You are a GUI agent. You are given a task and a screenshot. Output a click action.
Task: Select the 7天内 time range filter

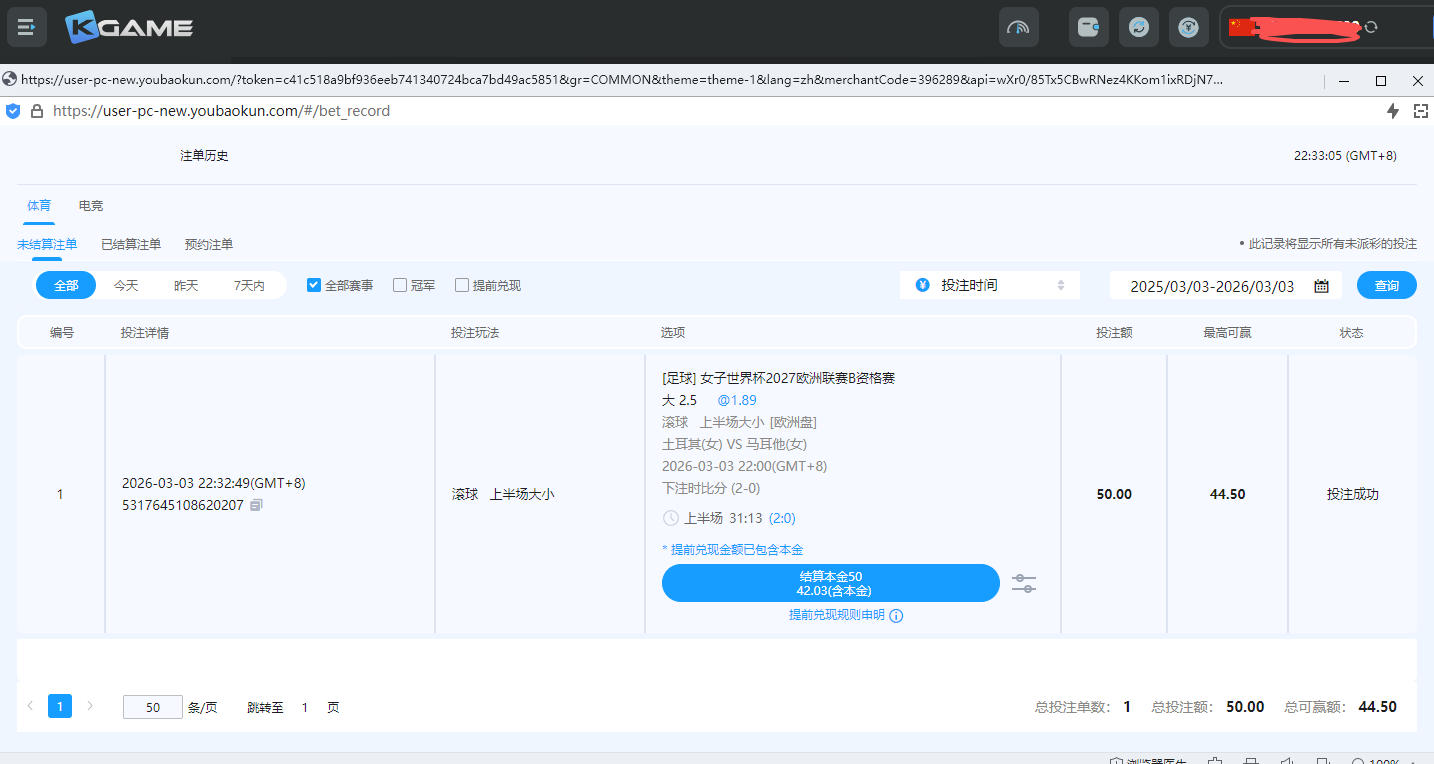coord(249,285)
